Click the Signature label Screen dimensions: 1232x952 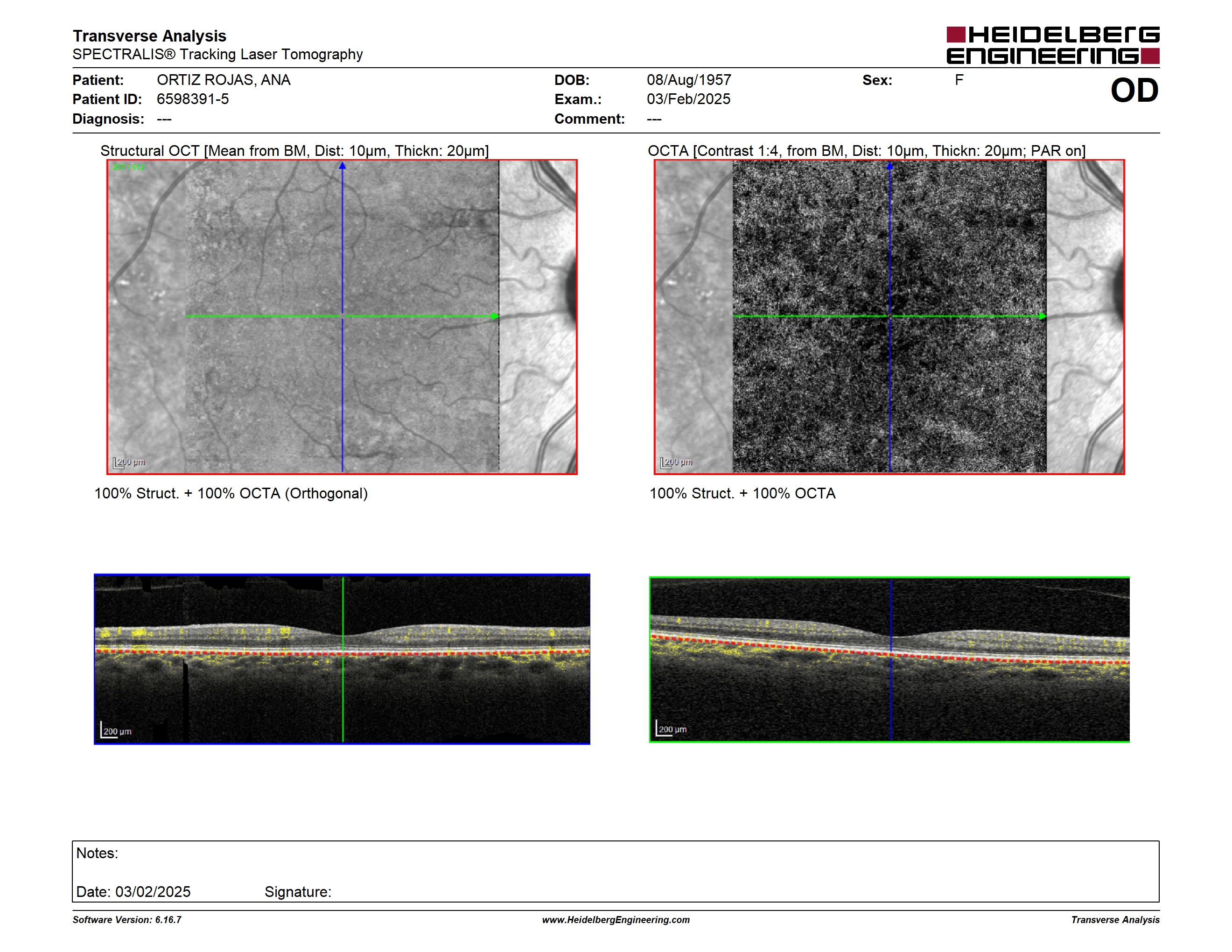(x=298, y=892)
